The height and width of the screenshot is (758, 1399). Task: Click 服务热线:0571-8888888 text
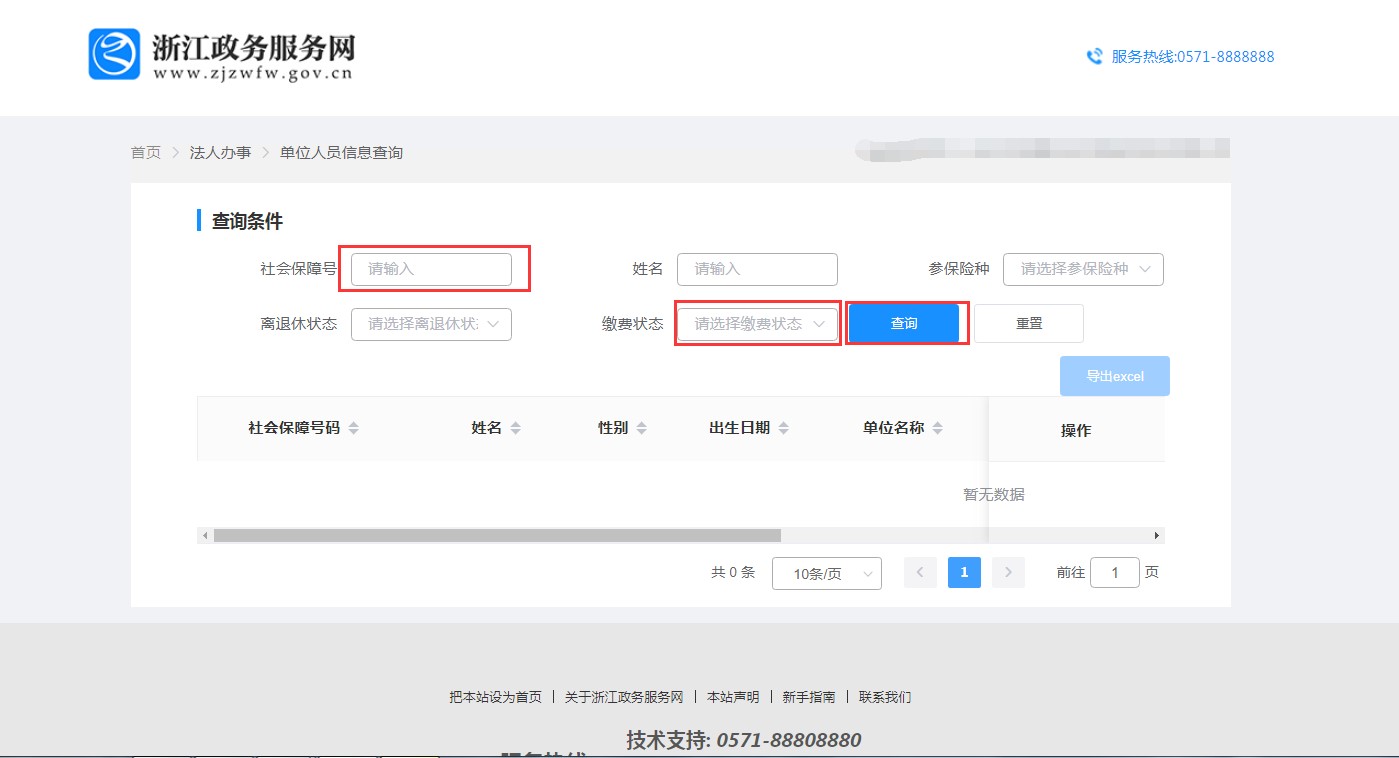coord(1193,57)
